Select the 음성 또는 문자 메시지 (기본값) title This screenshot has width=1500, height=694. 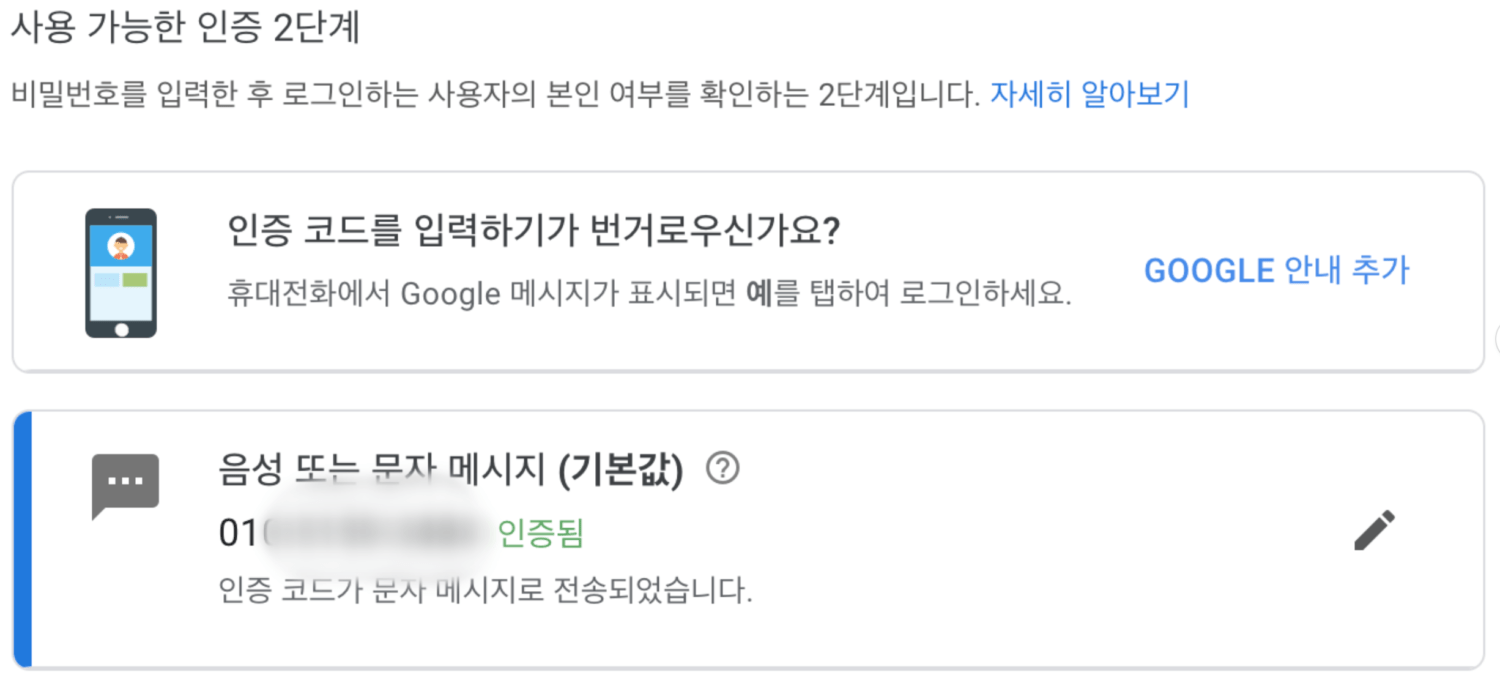[450, 469]
